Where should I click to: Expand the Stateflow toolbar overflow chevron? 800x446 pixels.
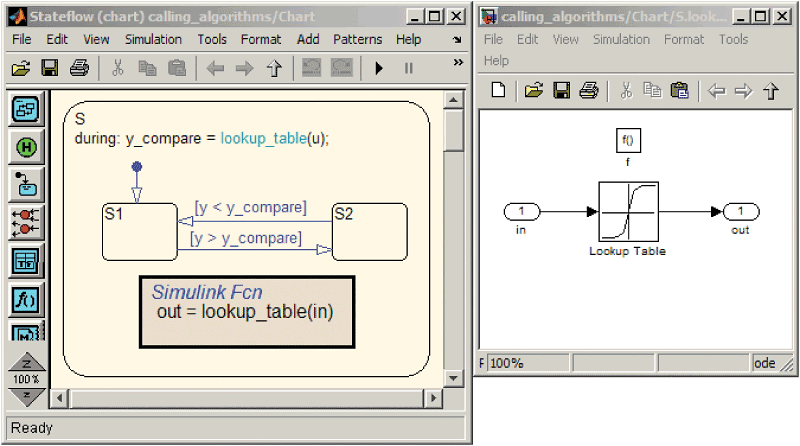(x=458, y=62)
